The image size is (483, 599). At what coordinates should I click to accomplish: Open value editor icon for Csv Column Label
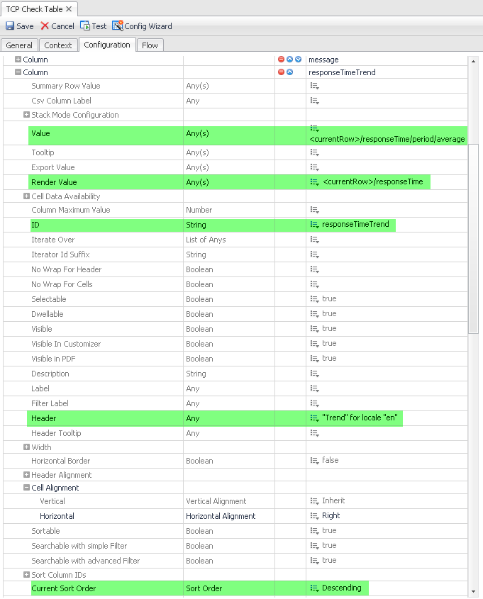[x=314, y=101]
